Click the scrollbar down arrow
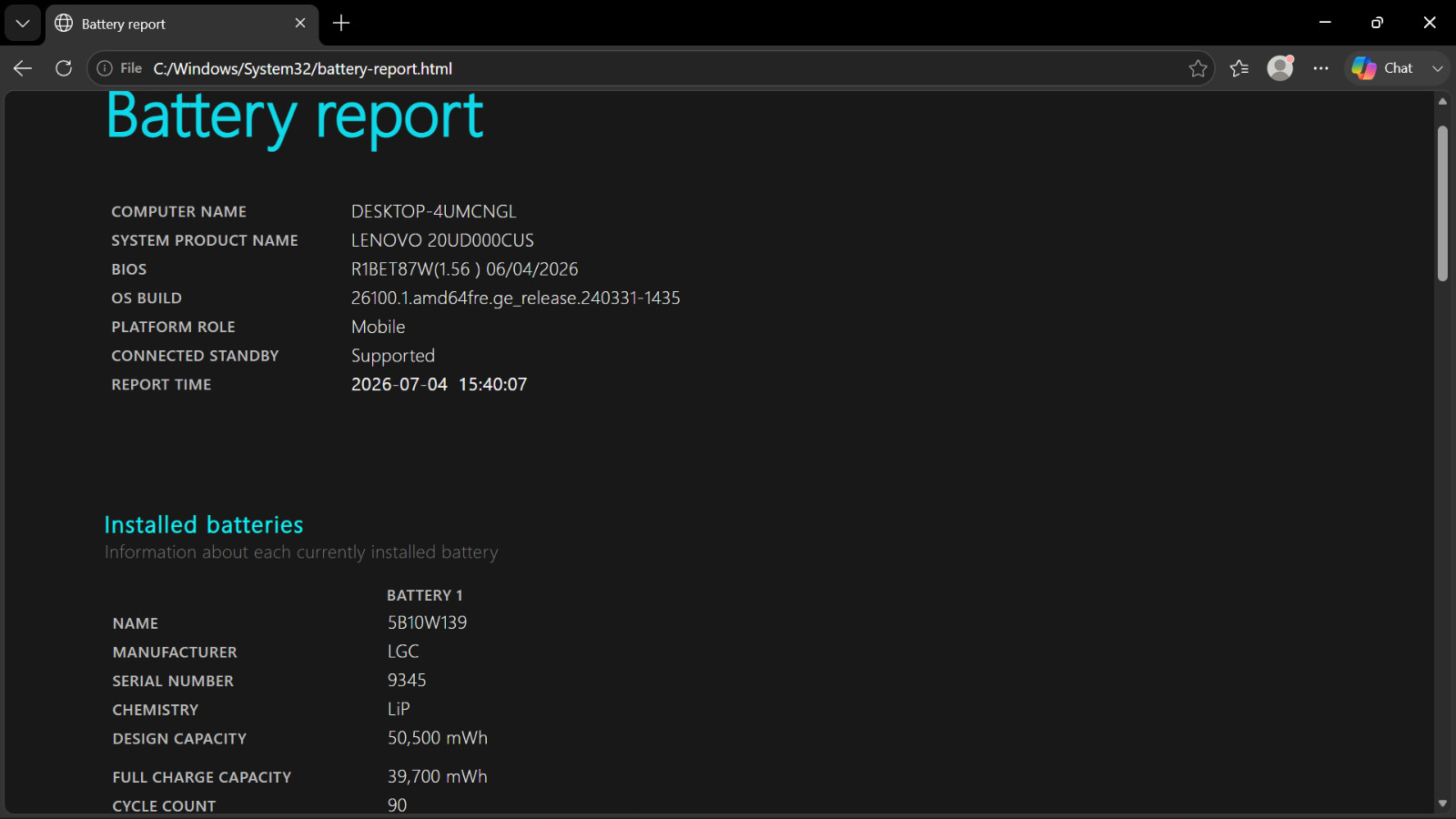The width and height of the screenshot is (1456, 819). (x=1442, y=804)
